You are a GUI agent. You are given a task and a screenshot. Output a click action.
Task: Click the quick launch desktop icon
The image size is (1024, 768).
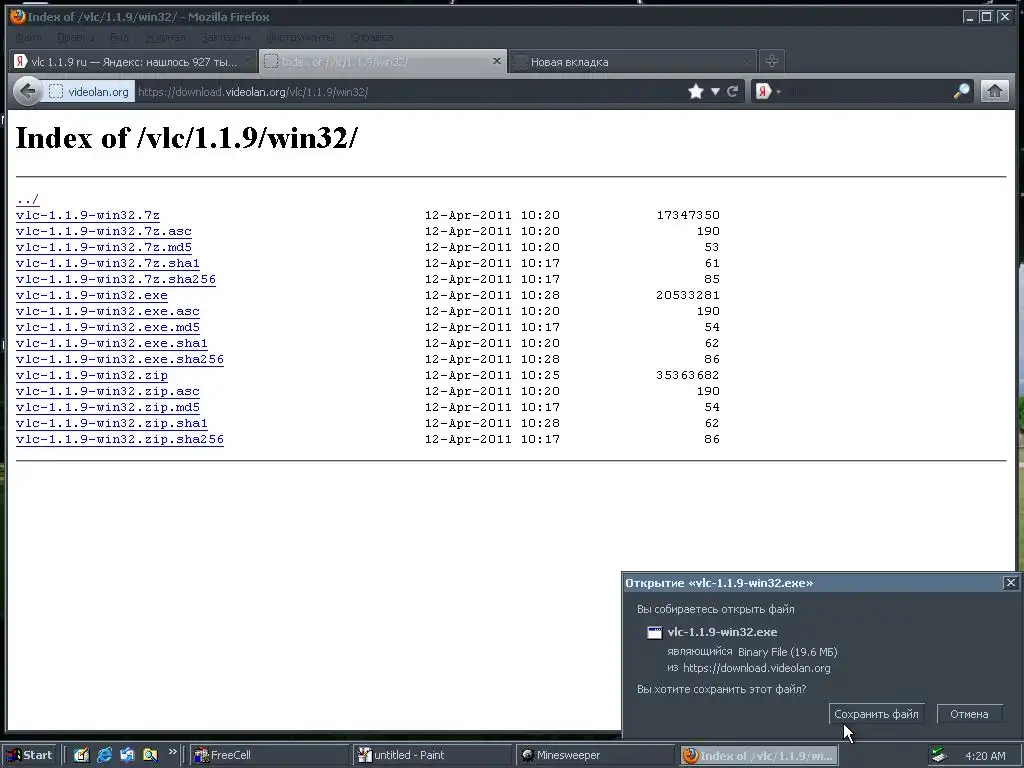(81, 755)
